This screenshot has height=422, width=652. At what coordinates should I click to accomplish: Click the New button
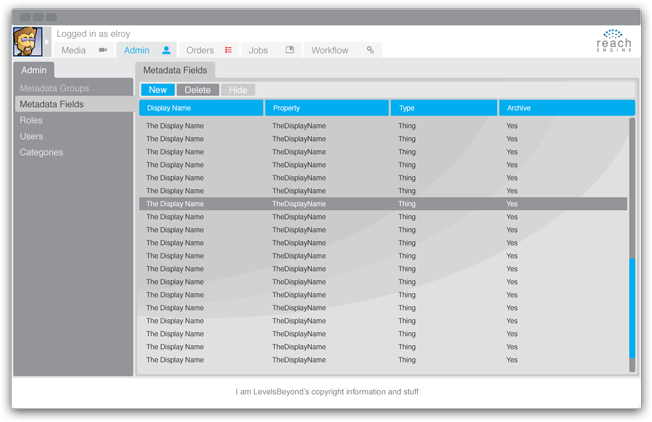158,90
